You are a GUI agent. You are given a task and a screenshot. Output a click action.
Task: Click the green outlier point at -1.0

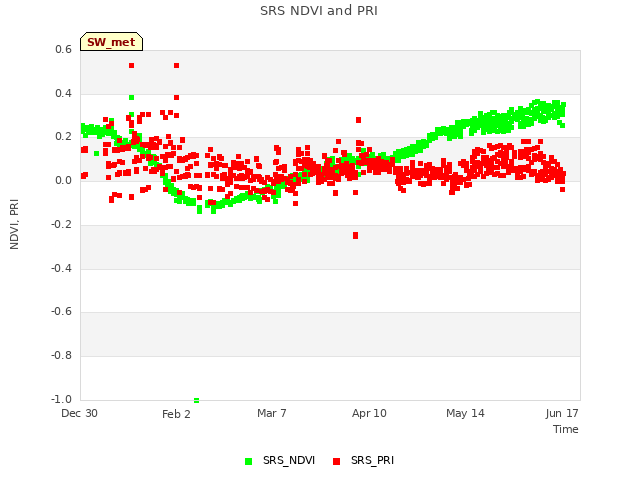[x=196, y=400]
